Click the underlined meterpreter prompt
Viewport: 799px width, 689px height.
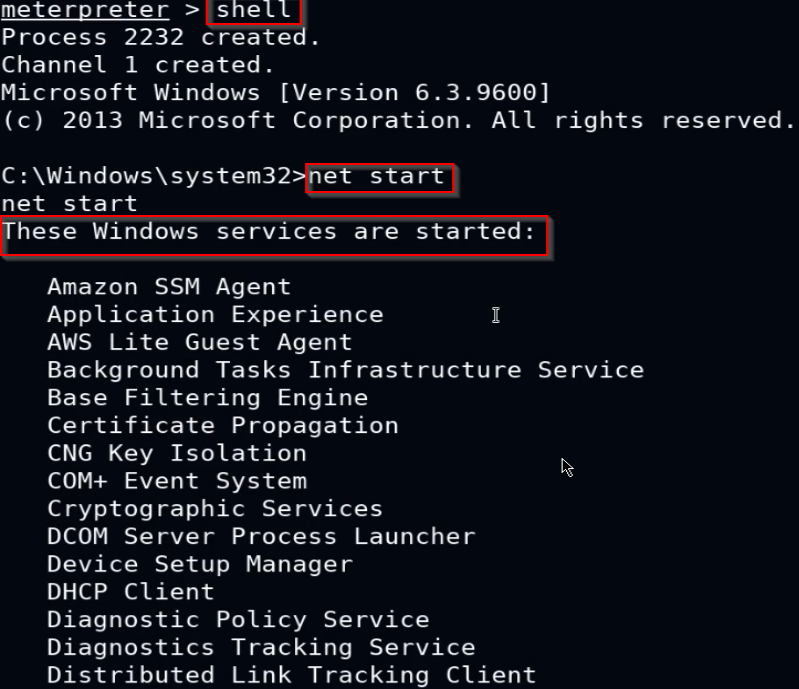click(x=85, y=10)
